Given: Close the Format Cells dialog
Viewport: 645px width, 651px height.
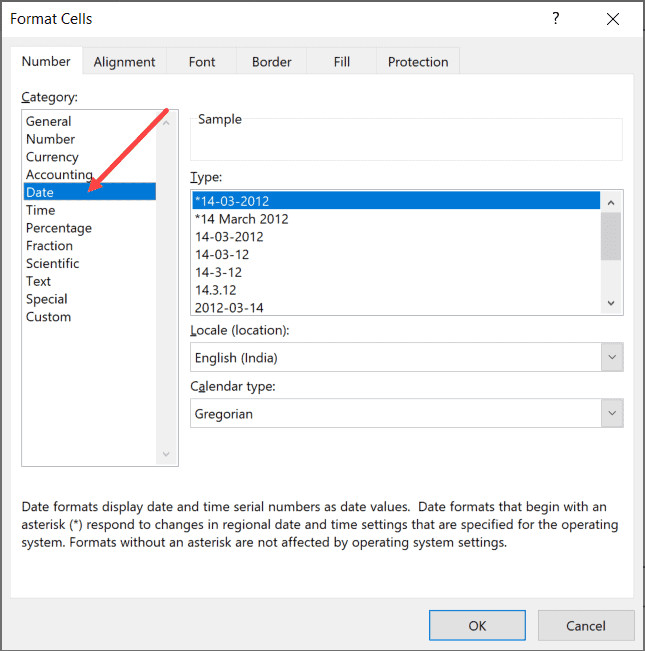Looking at the screenshot, I should point(610,19).
